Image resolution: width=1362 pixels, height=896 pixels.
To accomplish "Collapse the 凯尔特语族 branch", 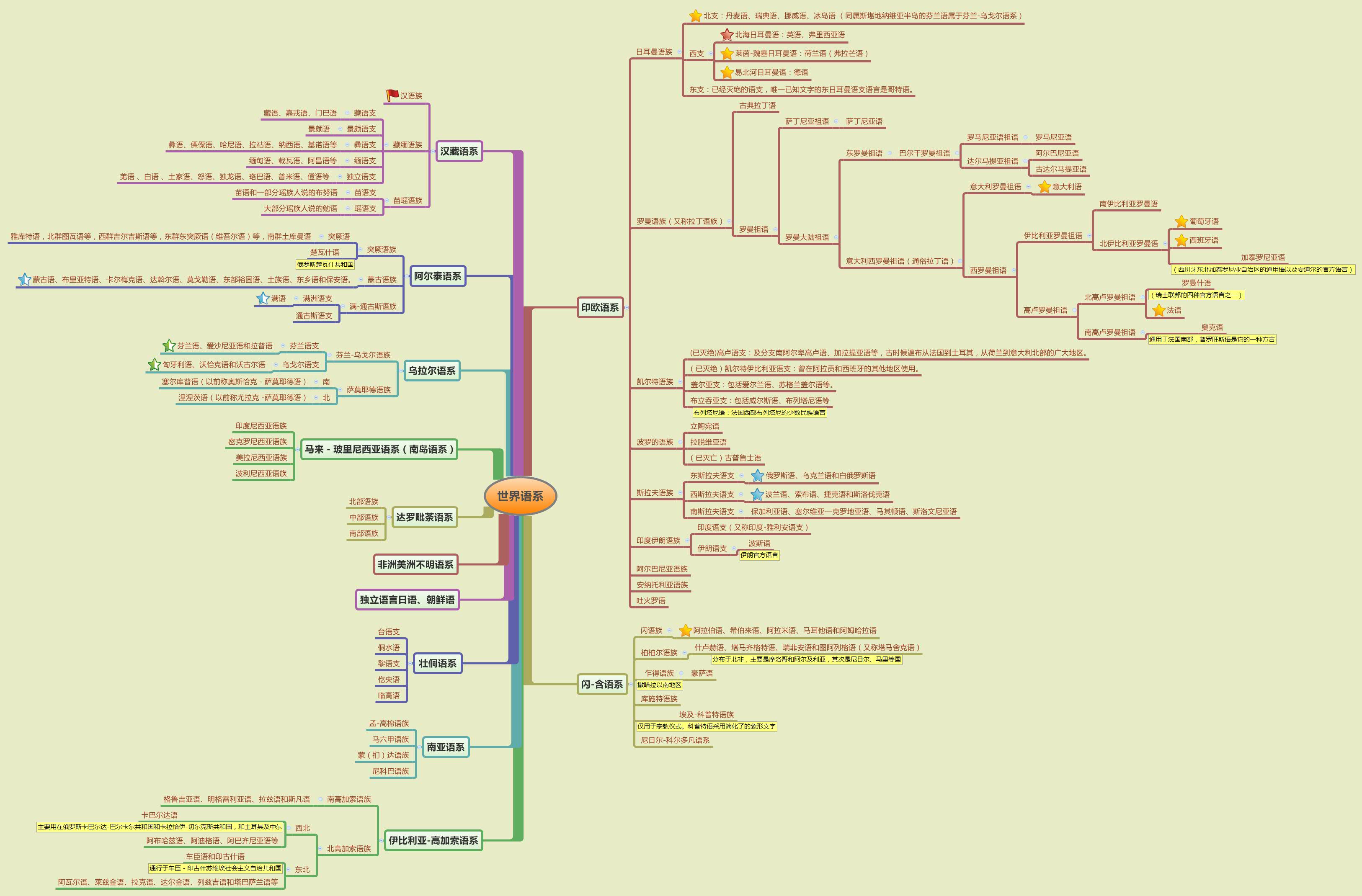I will (x=680, y=381).
